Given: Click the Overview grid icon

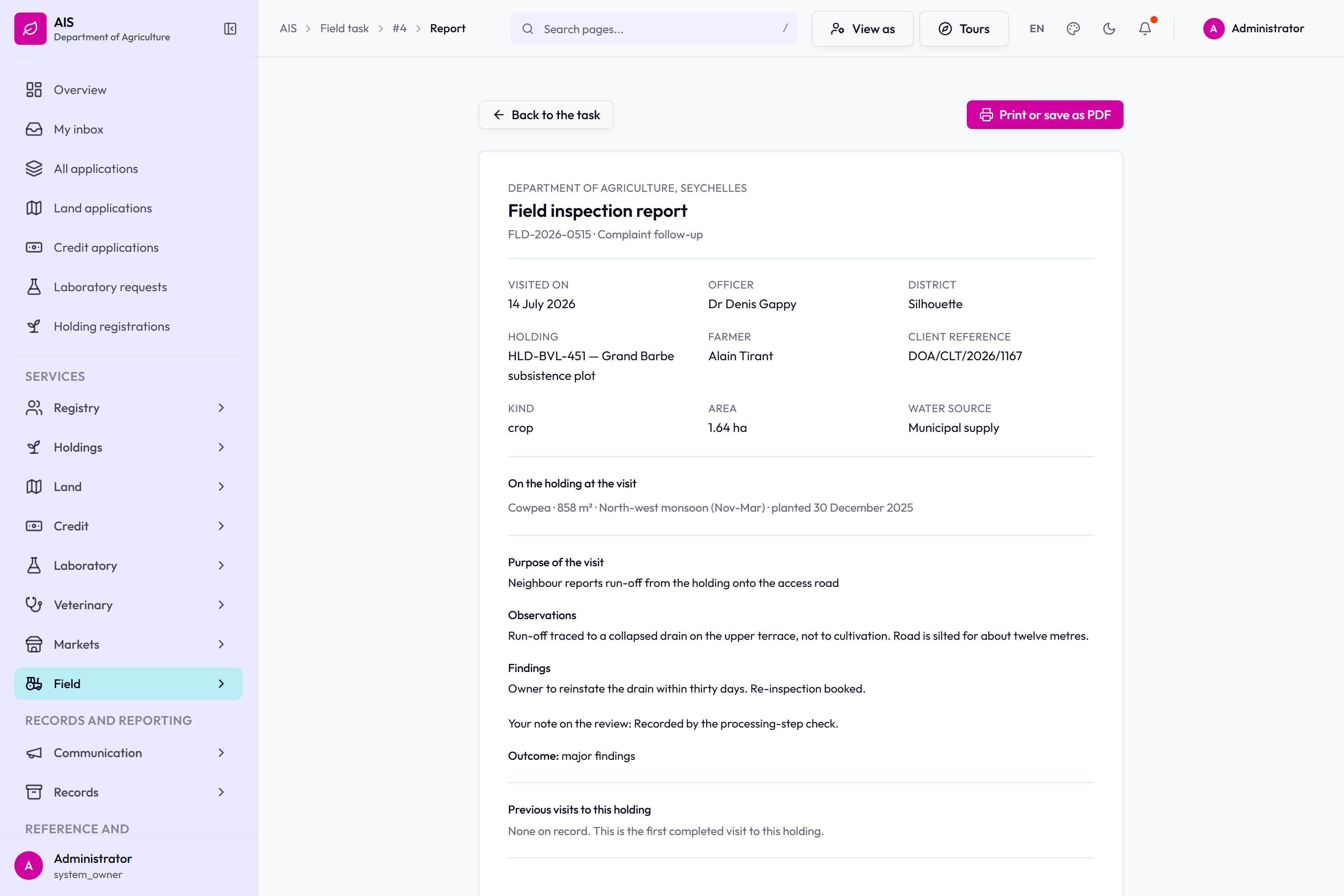Looking at the screenshot, I should [x=34, y=90].
